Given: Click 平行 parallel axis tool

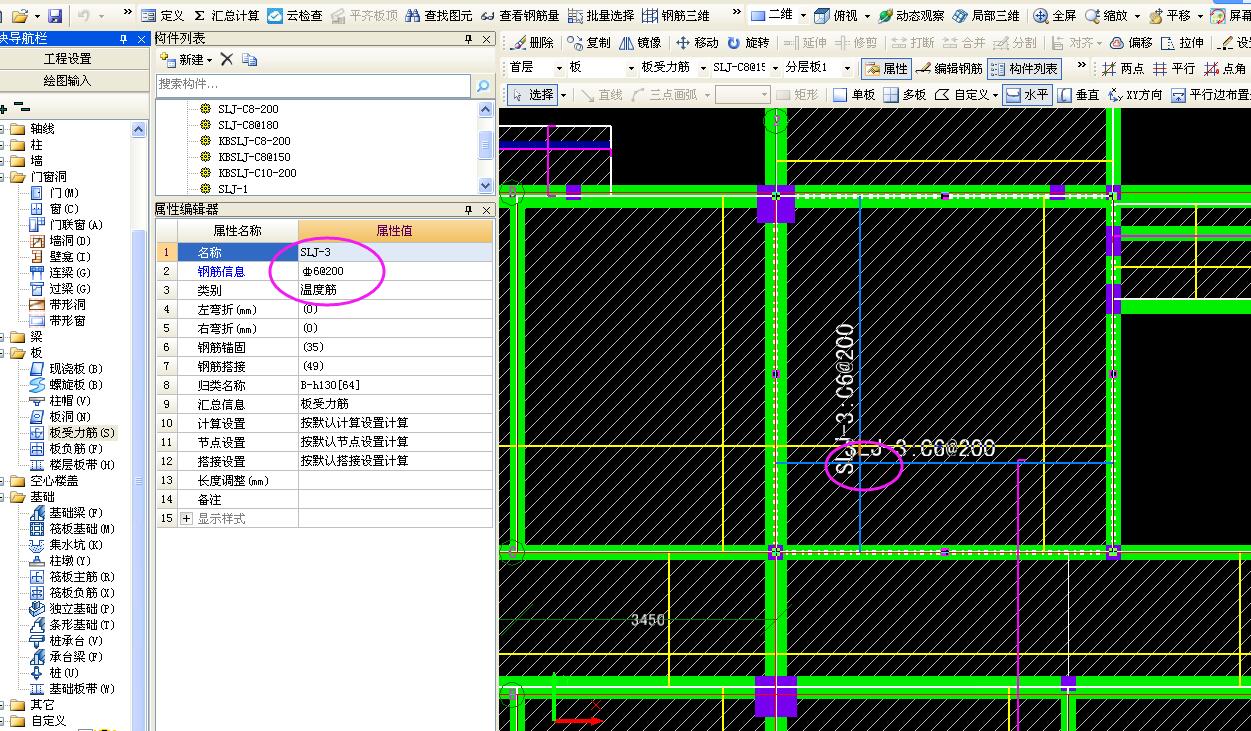Looking at the screenshot, I should coord(1174,68).
